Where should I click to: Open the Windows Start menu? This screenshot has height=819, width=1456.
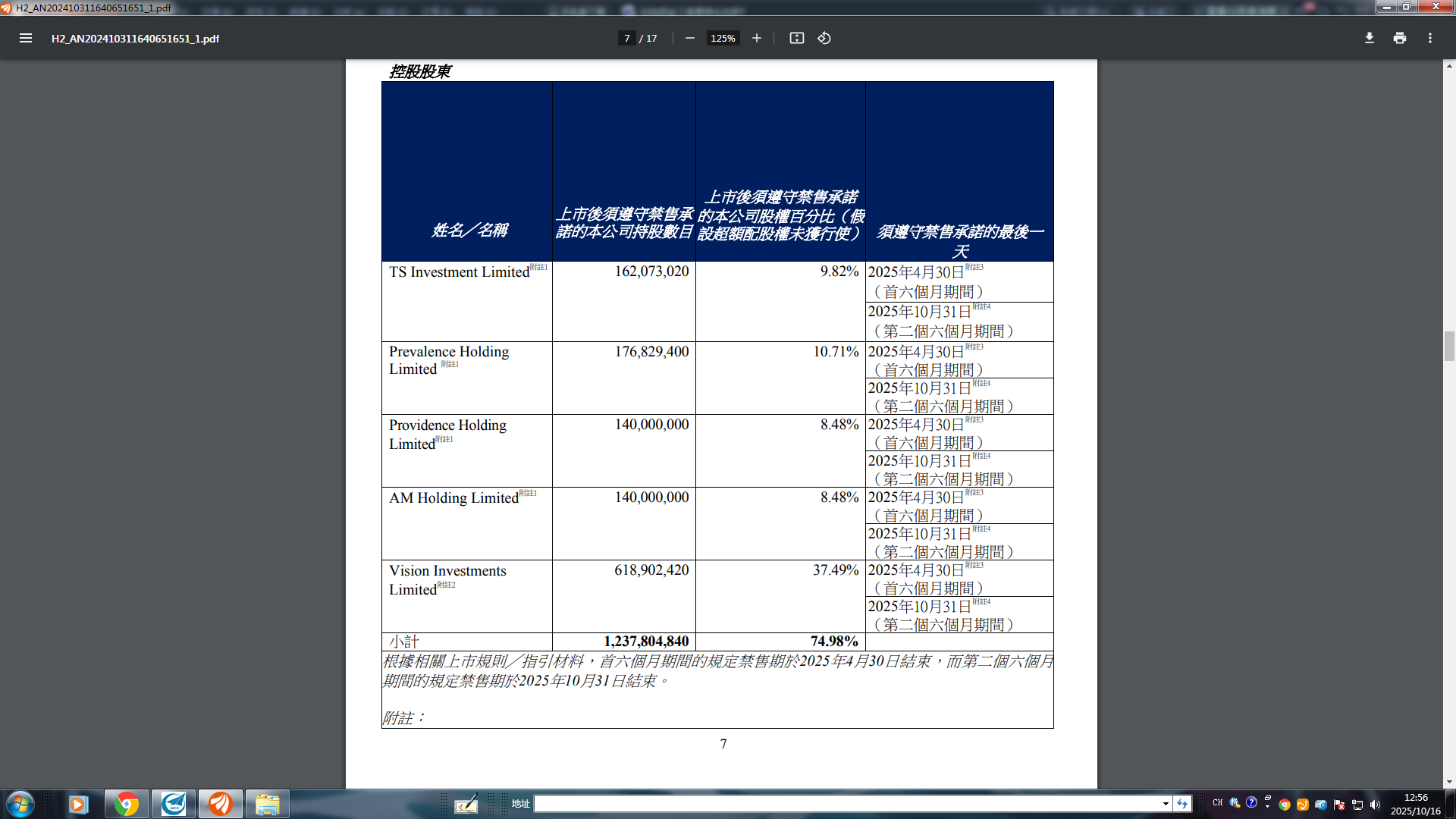click(x=20, y=804)
